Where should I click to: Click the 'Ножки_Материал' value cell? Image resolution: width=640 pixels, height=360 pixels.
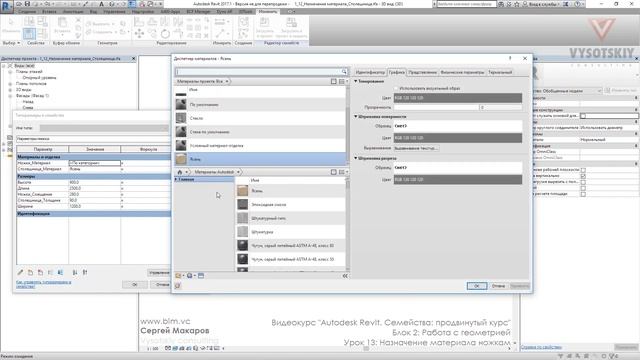[x=95, y=163]
